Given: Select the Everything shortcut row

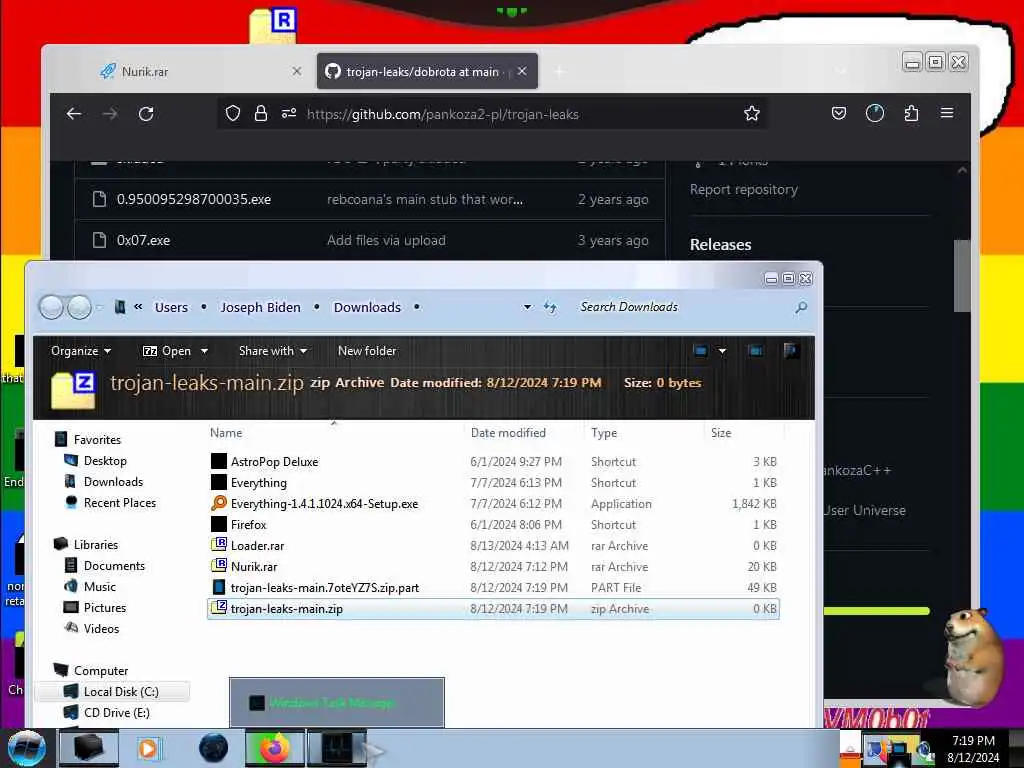Looking at the screenshot, I should click(493, 483).
